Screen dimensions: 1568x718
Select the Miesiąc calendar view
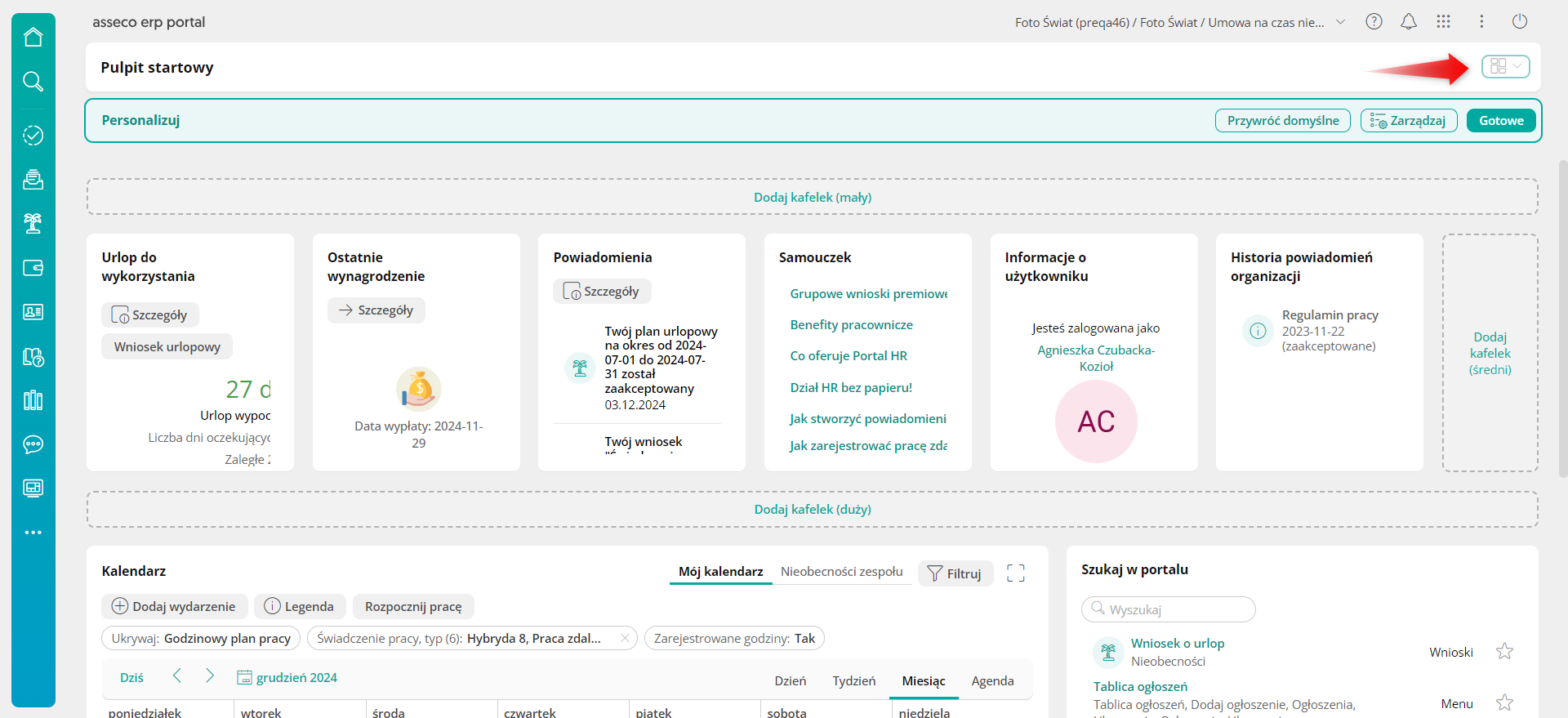(x=924, y=680)
